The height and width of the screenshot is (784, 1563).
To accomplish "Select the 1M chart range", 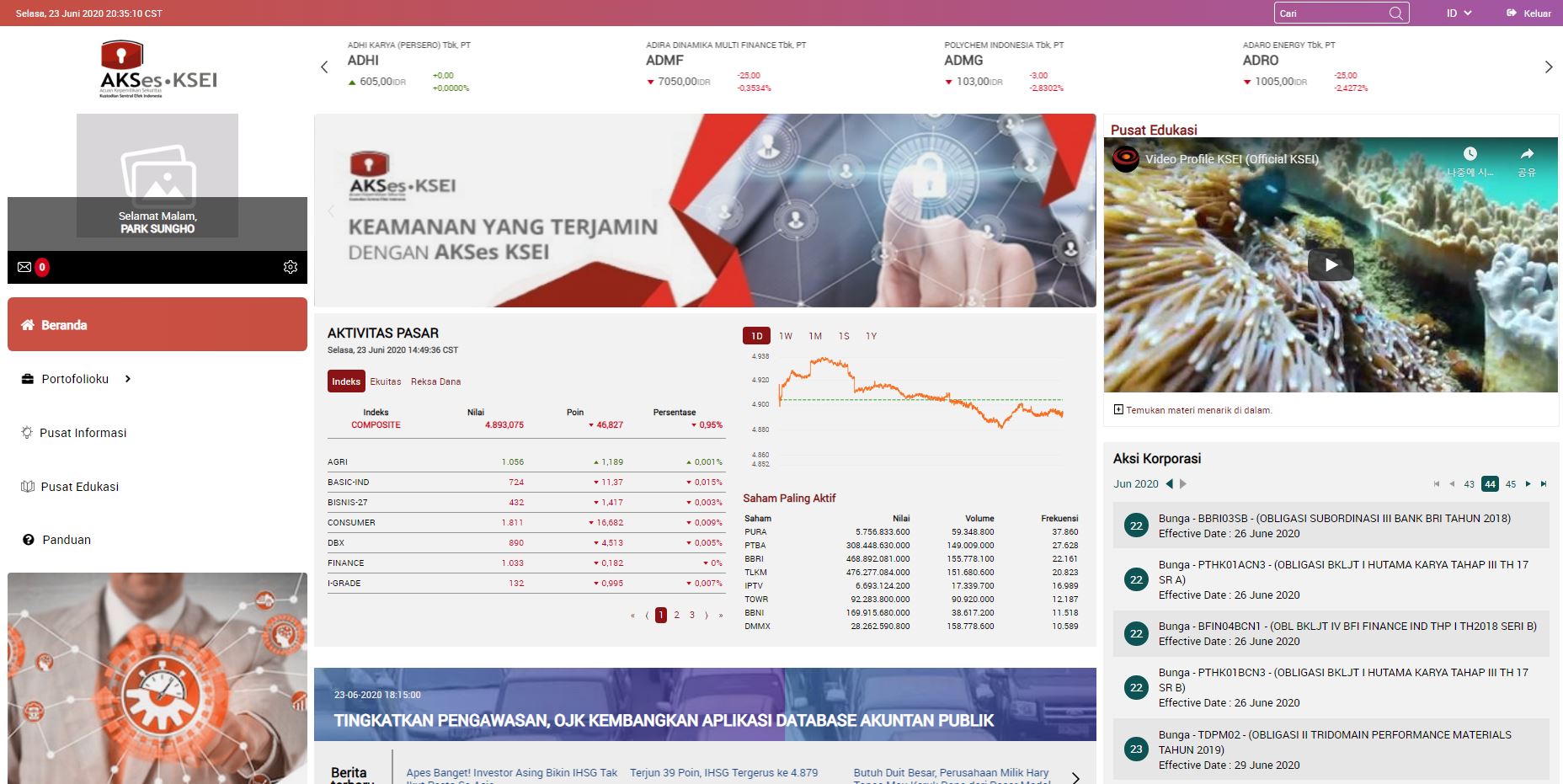I will click(815, 336).
